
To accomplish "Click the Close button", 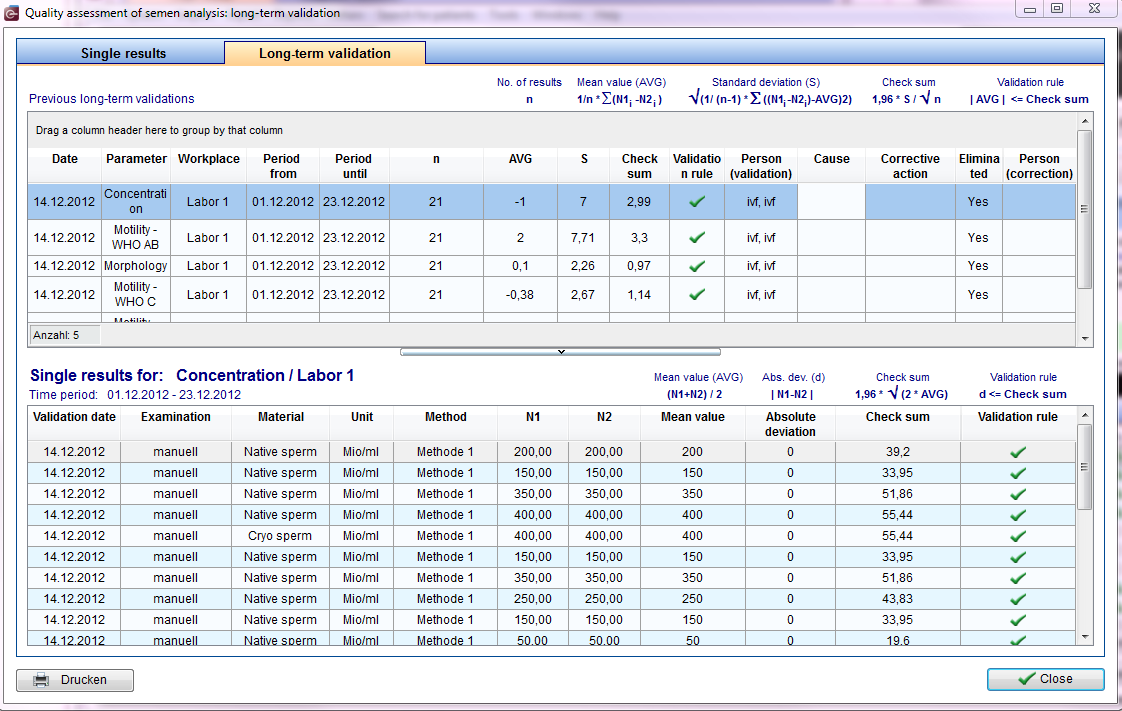I will click(1045, 679).
